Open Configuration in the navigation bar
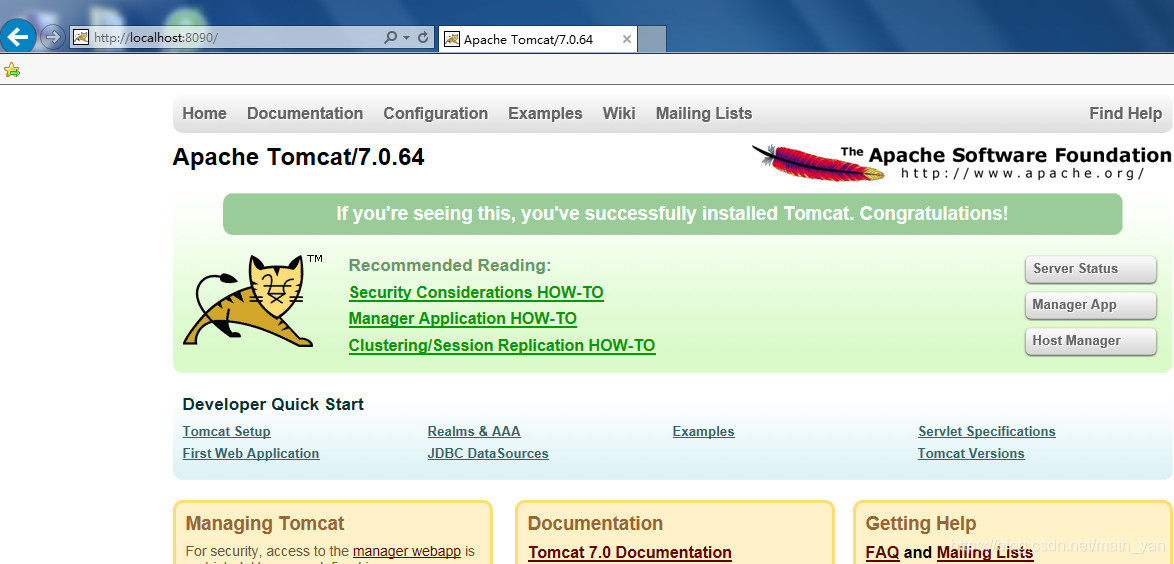Screen dimensions: 1174x564 pyautogui.click(x=436, y=113)
